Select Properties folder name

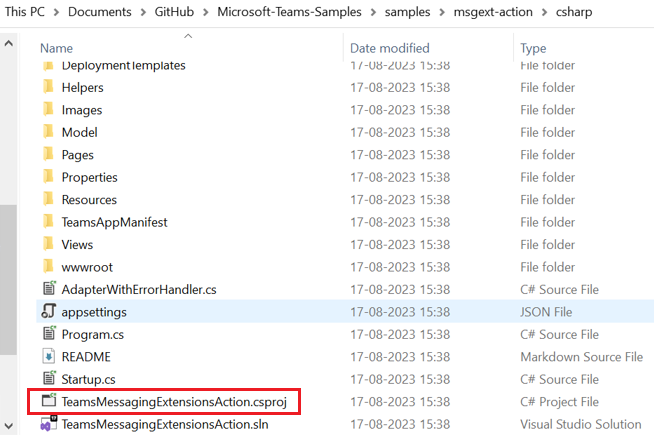(90, 178)
